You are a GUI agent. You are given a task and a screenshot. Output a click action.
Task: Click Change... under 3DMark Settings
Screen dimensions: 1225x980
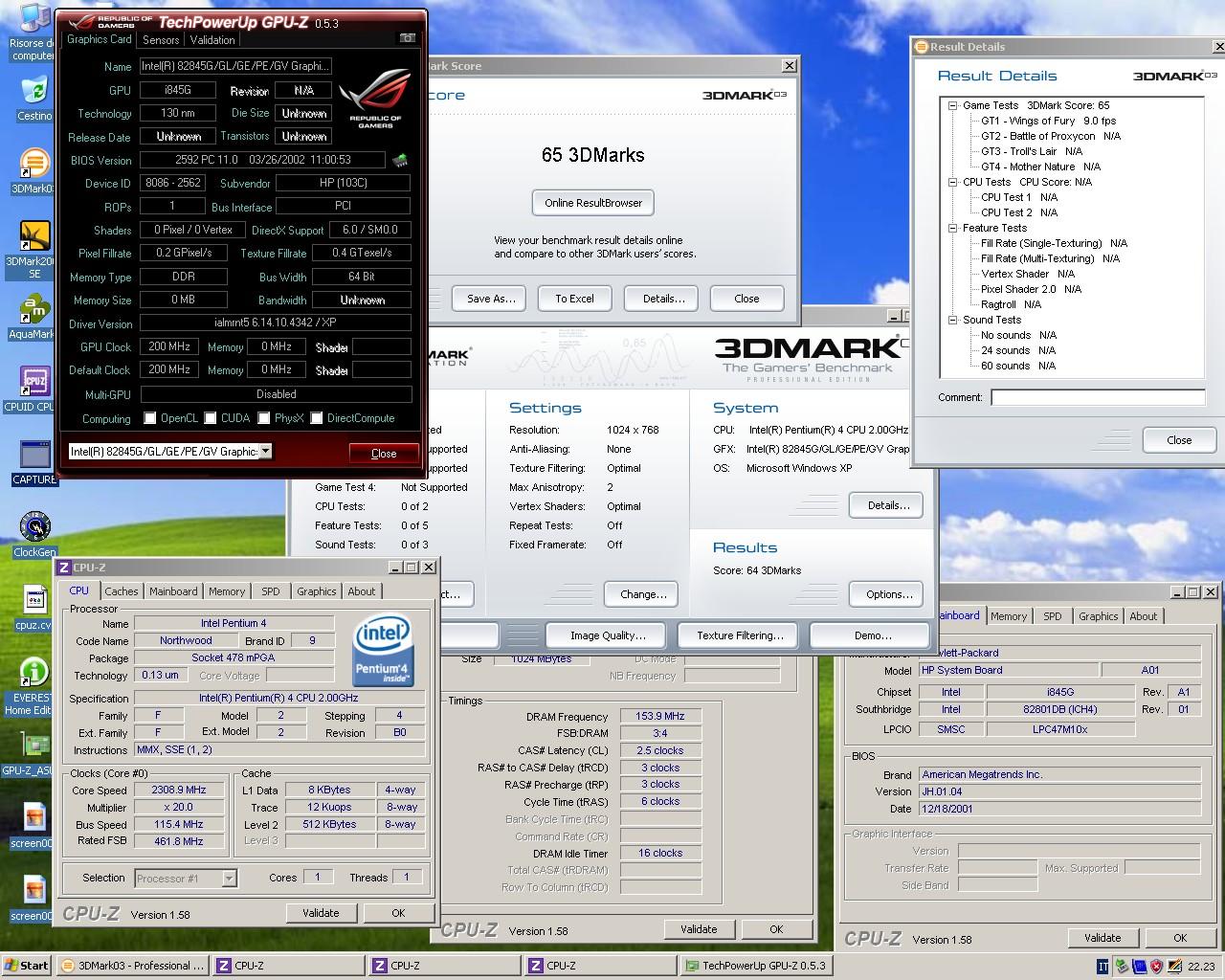pyautogui.click(x=643, y=594)
